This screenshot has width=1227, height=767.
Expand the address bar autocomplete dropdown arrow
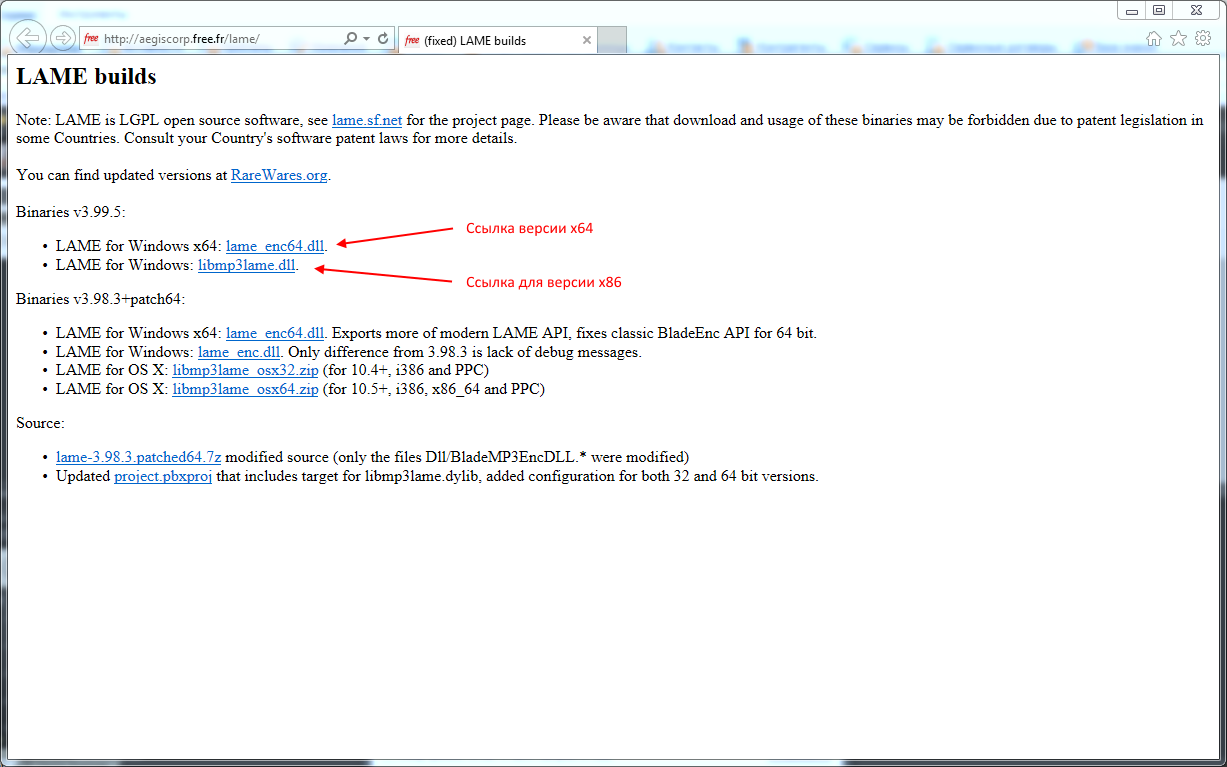coord(367,39)
